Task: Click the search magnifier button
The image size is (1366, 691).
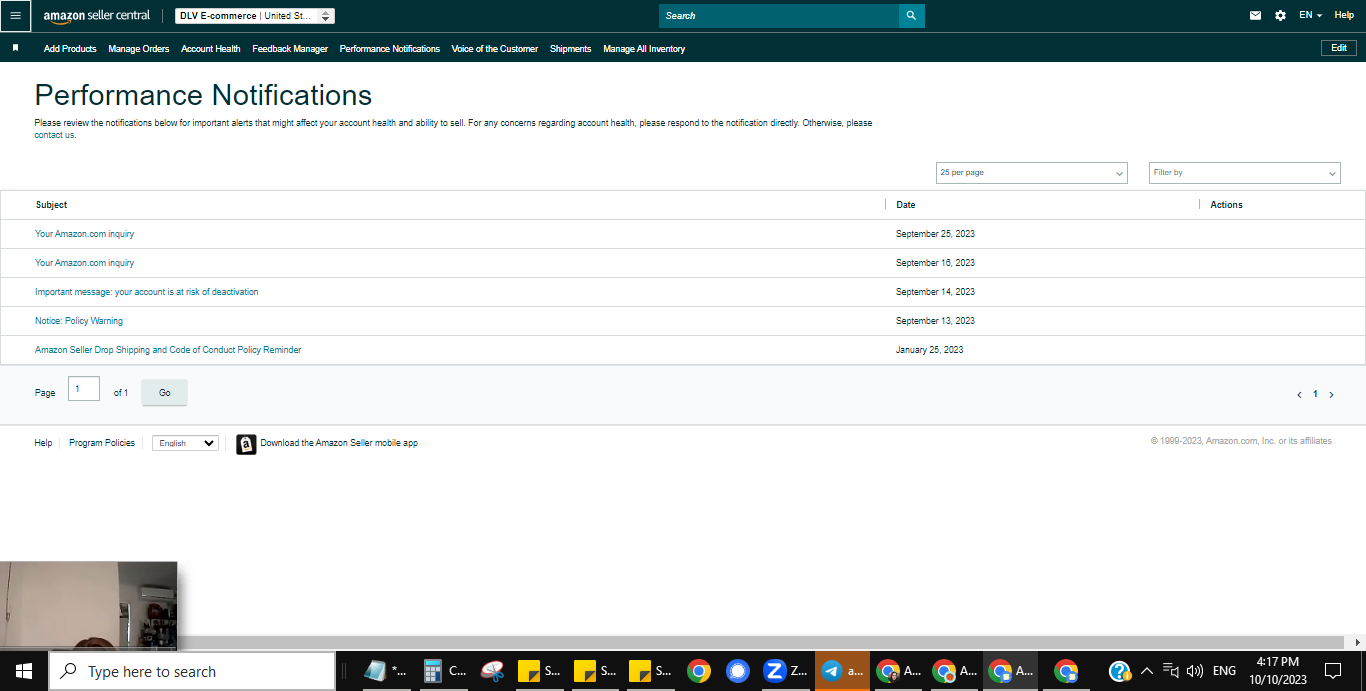Action: tap(911, 16)
